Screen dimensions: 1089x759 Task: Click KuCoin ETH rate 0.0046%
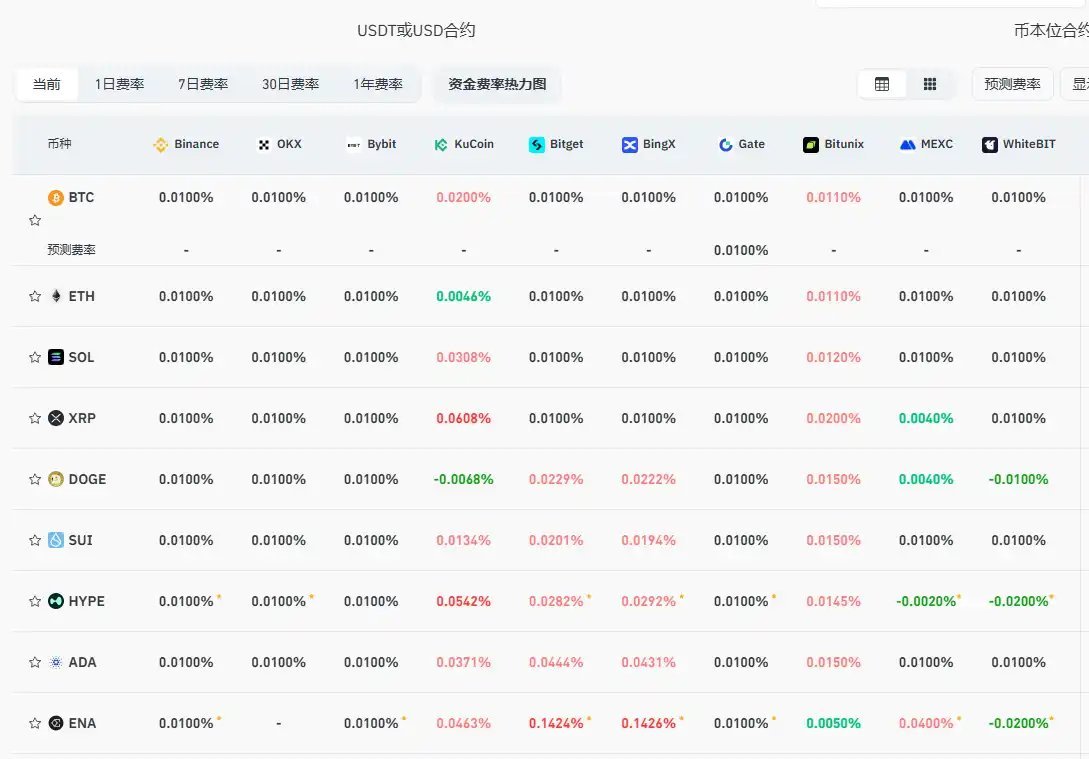tap(463, 297)
